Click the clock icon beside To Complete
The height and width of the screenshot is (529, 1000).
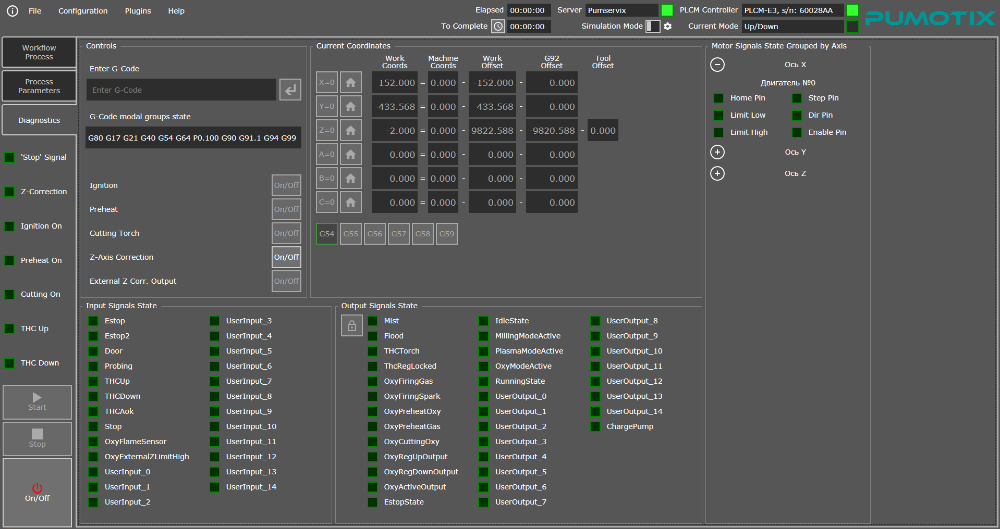pos(498,26)
